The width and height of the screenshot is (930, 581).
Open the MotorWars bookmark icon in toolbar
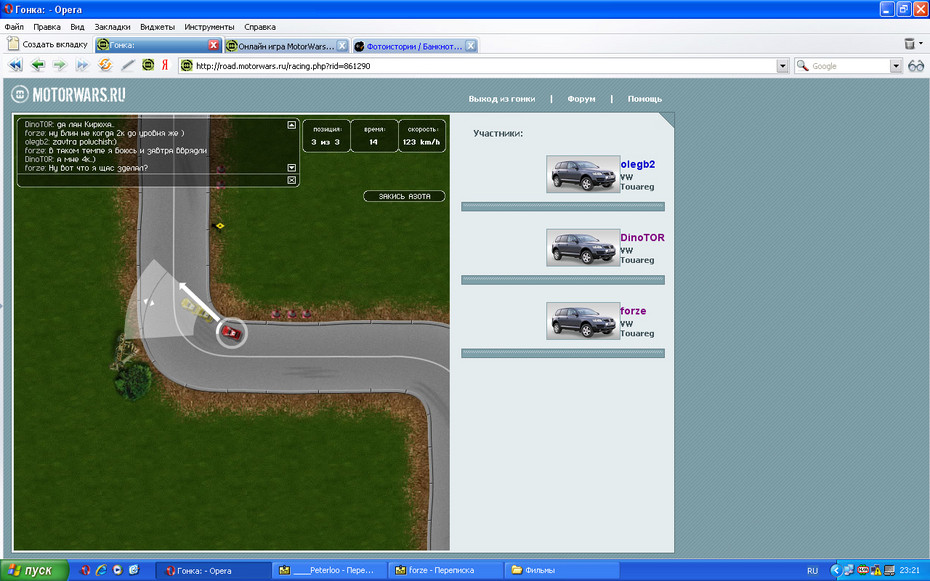click(x=148, y=65)
